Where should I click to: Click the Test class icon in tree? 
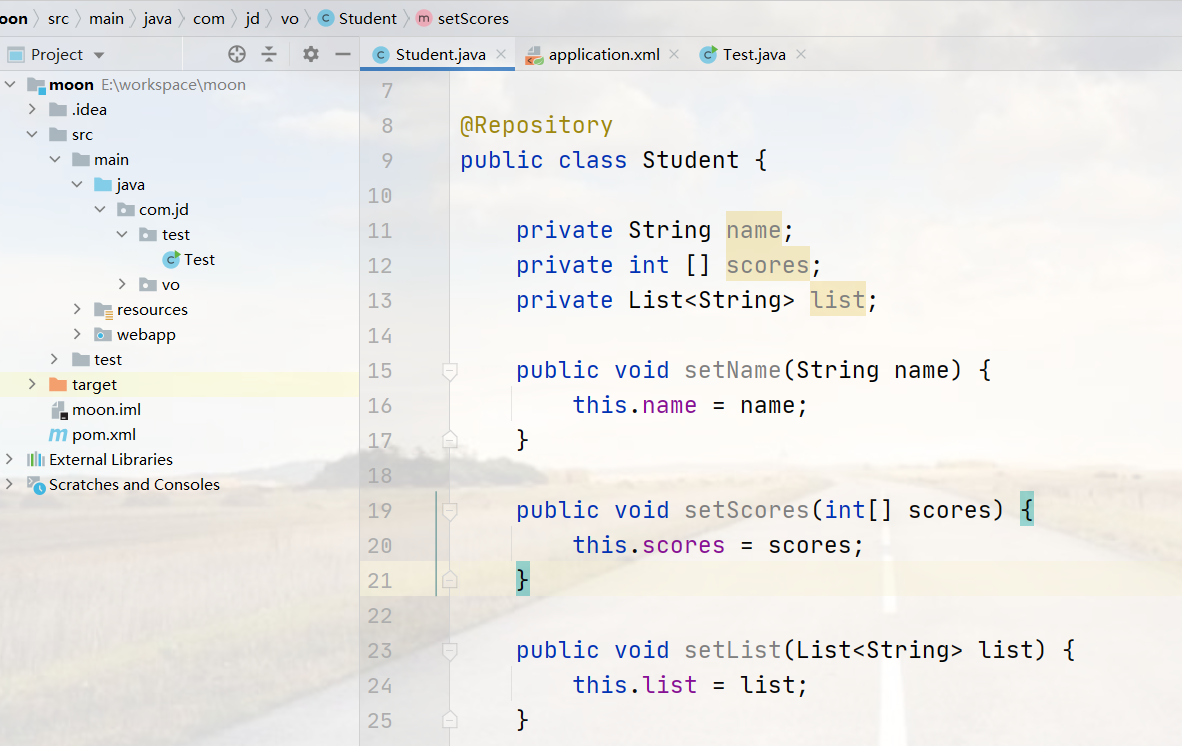[171, 259]
